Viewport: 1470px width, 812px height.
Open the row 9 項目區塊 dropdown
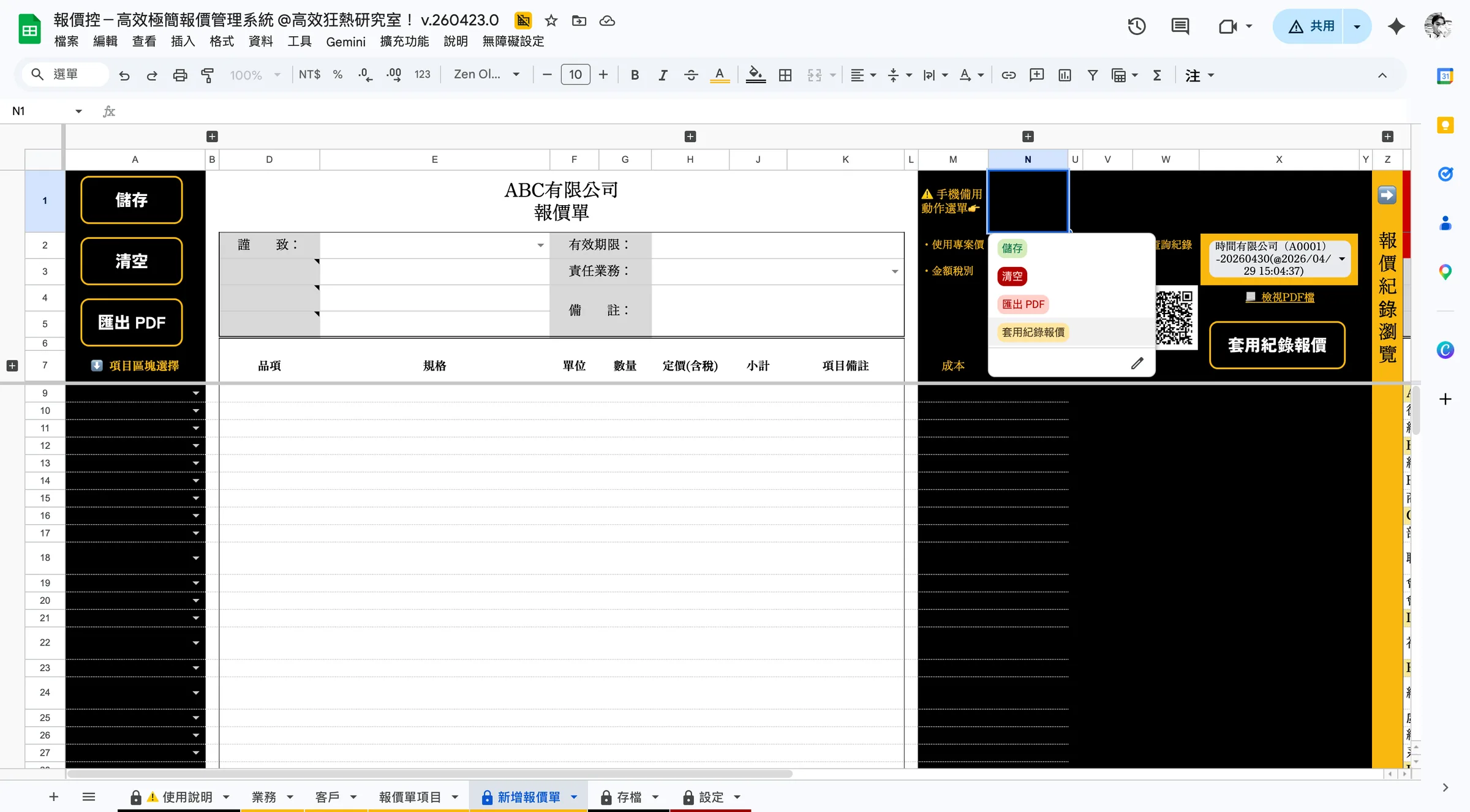(196, 393)
